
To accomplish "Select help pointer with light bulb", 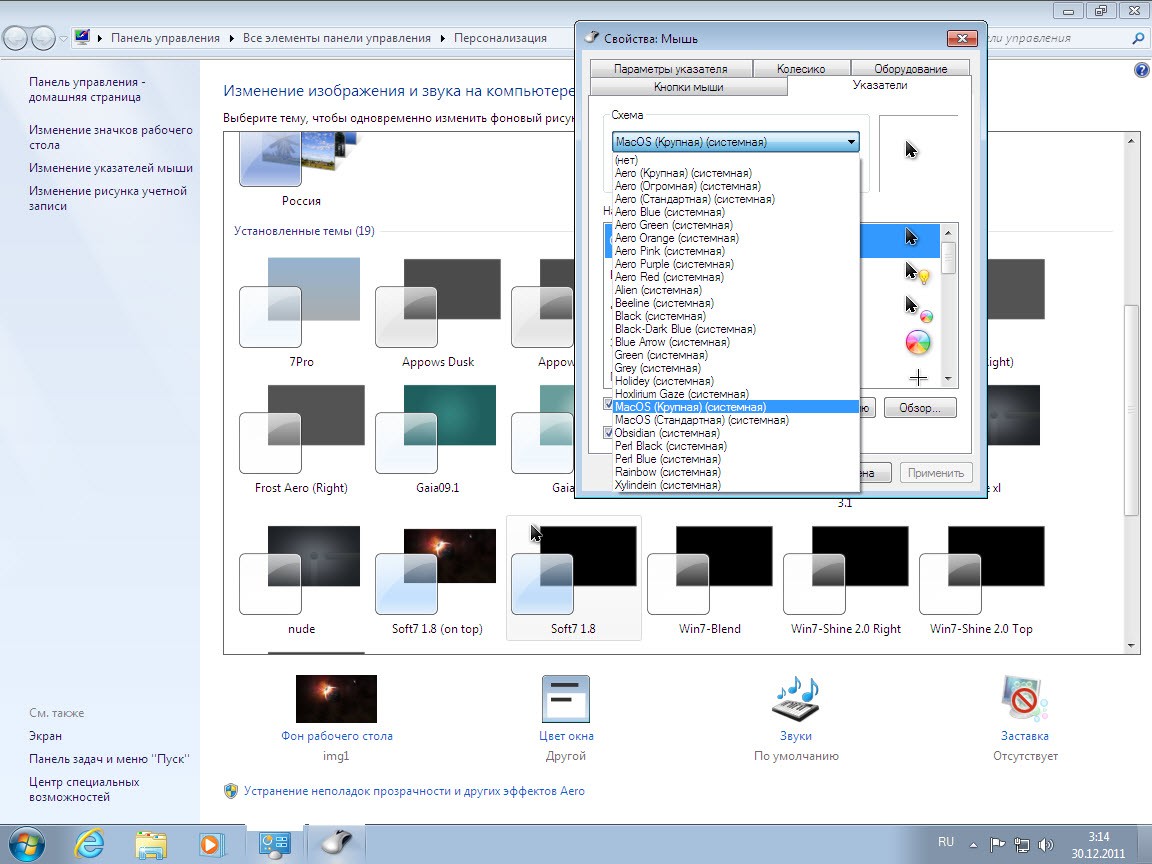I will (917, 273).
